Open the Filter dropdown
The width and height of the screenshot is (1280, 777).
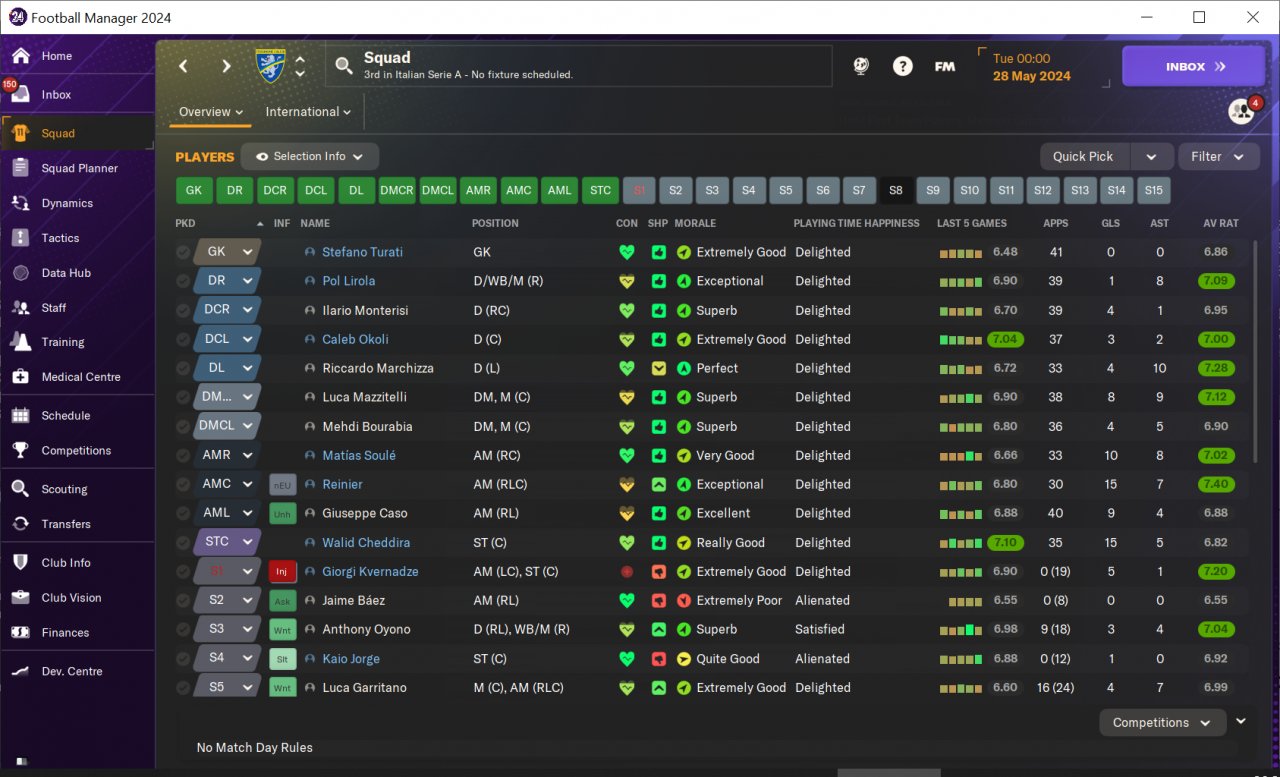[1218, 157]
